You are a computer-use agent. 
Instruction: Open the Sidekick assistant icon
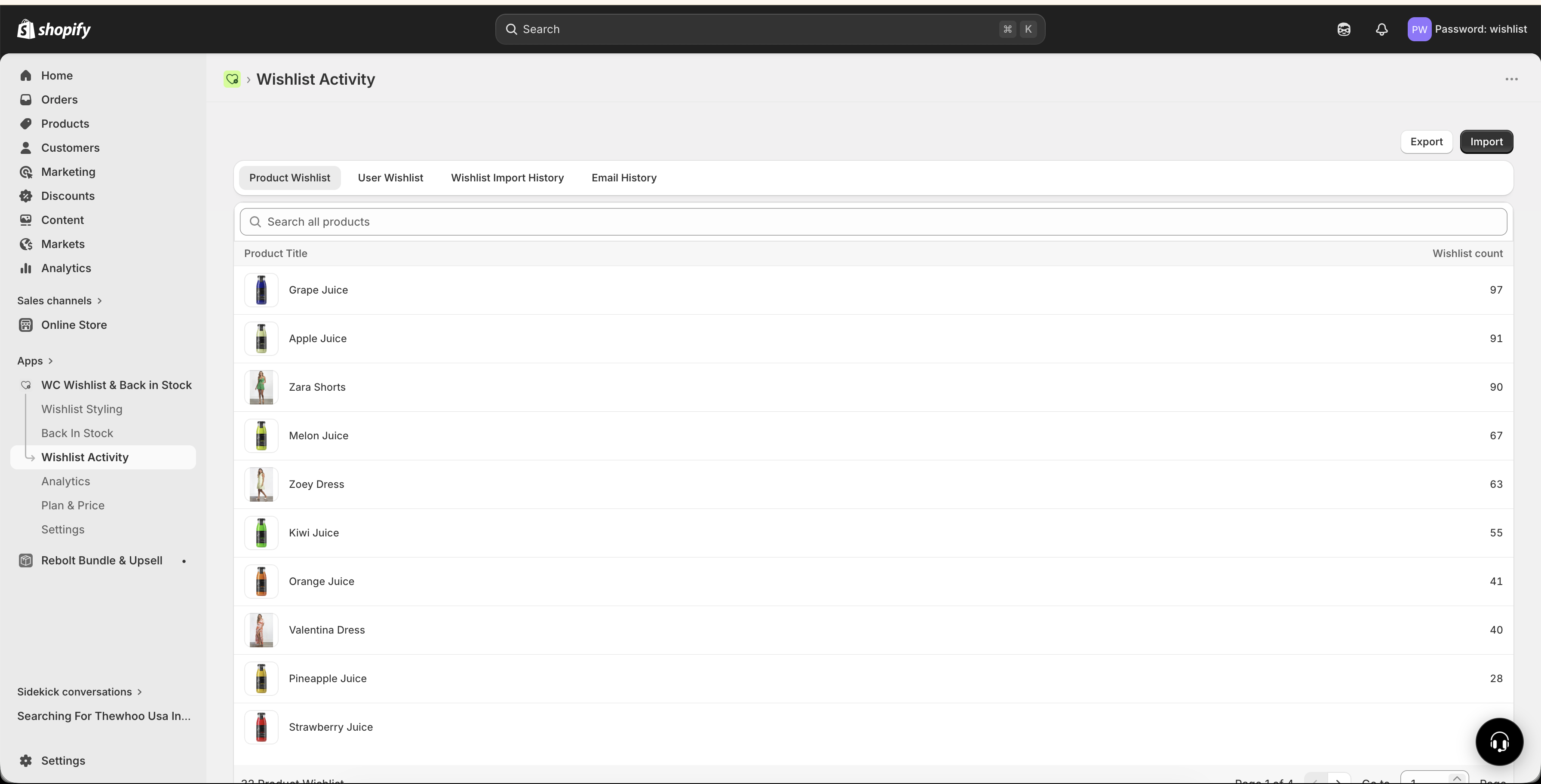(x=1344, y=29)
